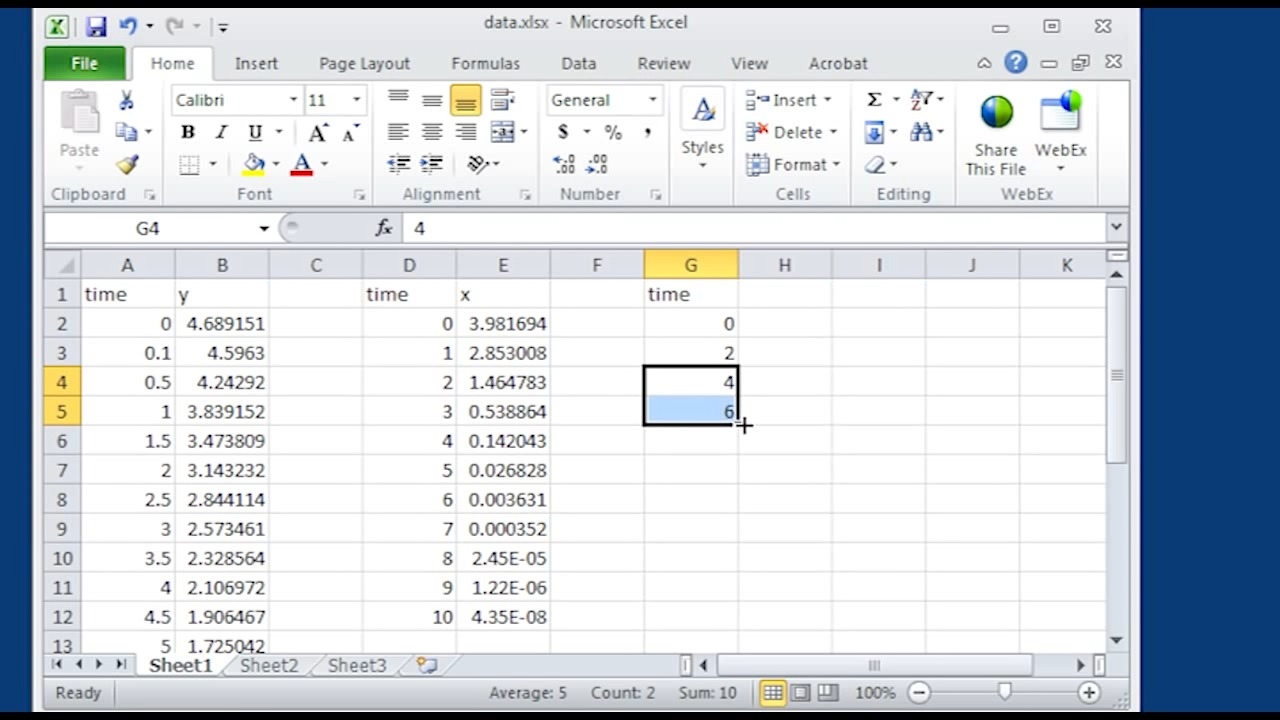Expand the General number format dropdown
Image resolution: width=1280 pixels, height=720 pixels.
(x=652, y=100)
